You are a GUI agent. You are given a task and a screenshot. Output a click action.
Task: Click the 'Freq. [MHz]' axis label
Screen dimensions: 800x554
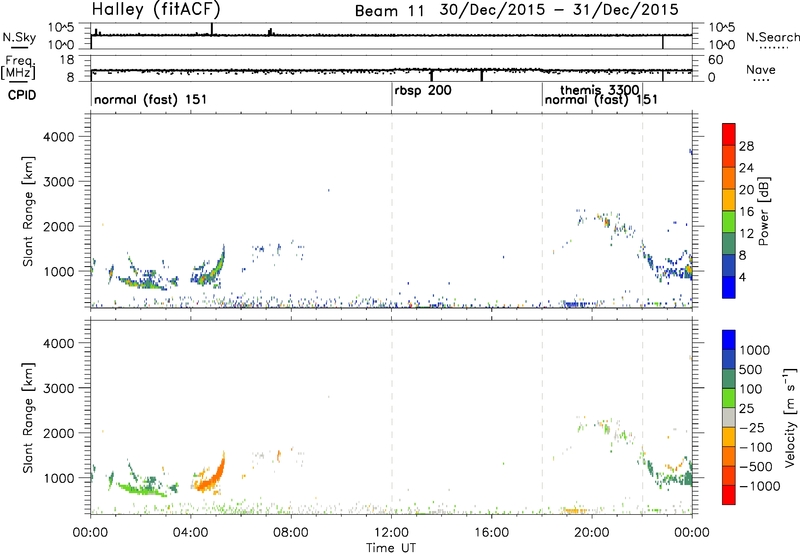[19, 67]
